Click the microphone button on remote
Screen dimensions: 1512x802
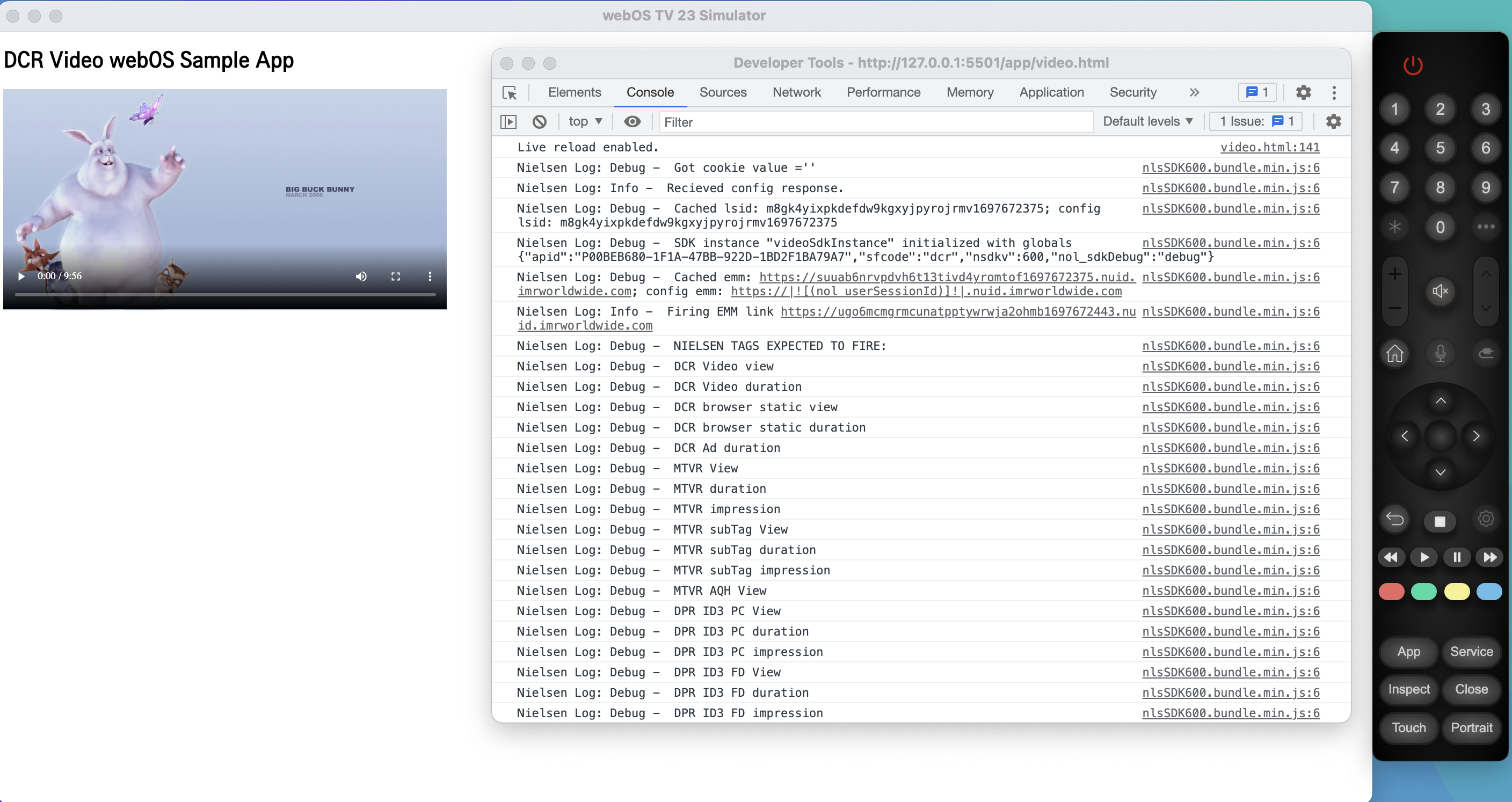tap(1440, 353)
